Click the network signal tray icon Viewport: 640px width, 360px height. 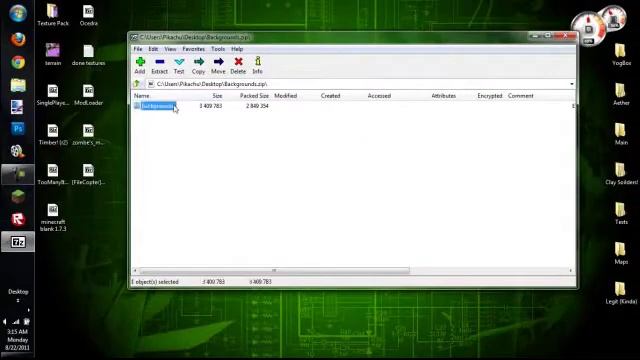click(16, 322)
